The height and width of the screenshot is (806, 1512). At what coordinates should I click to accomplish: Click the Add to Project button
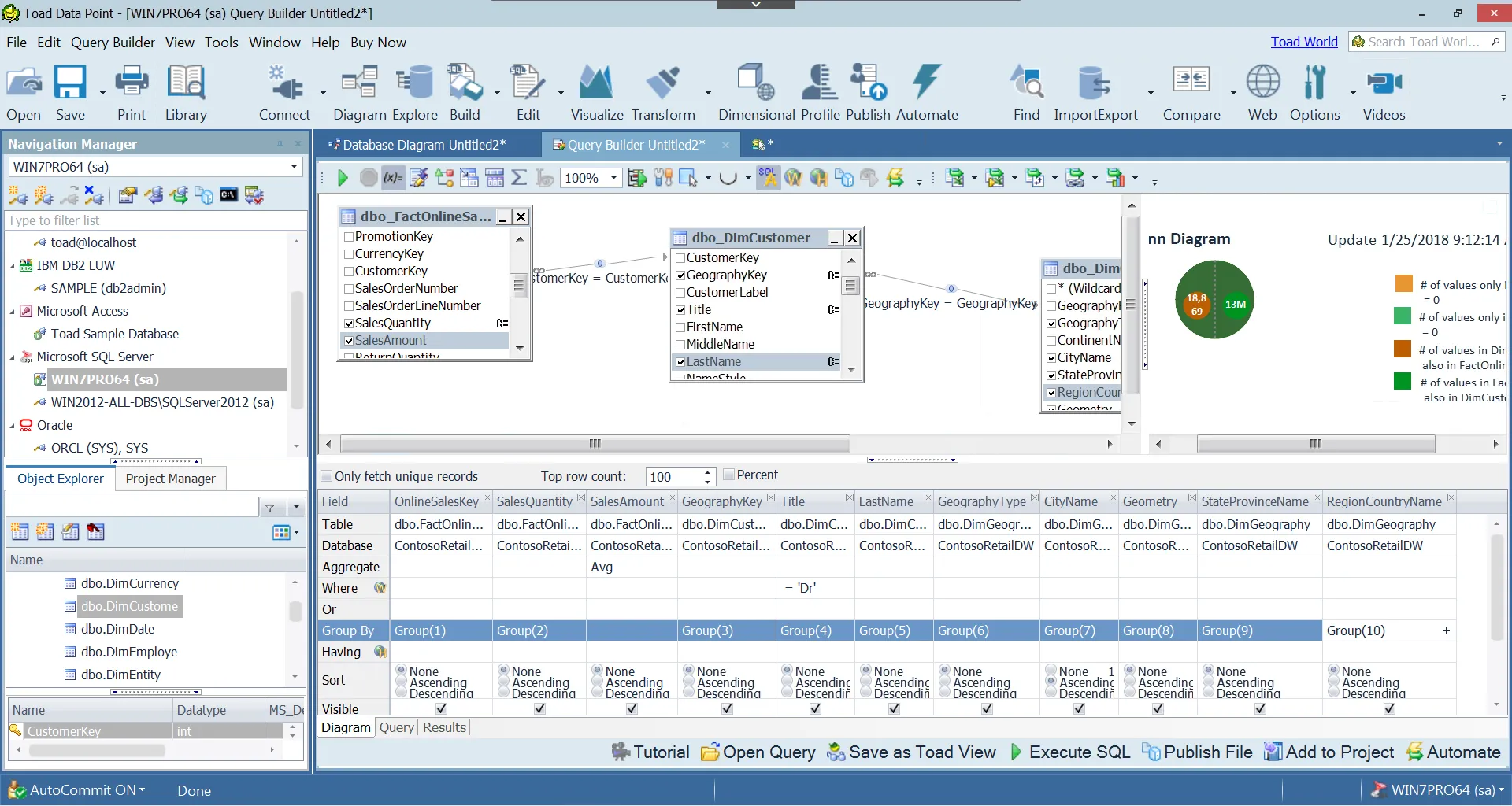click(1329, 752)
